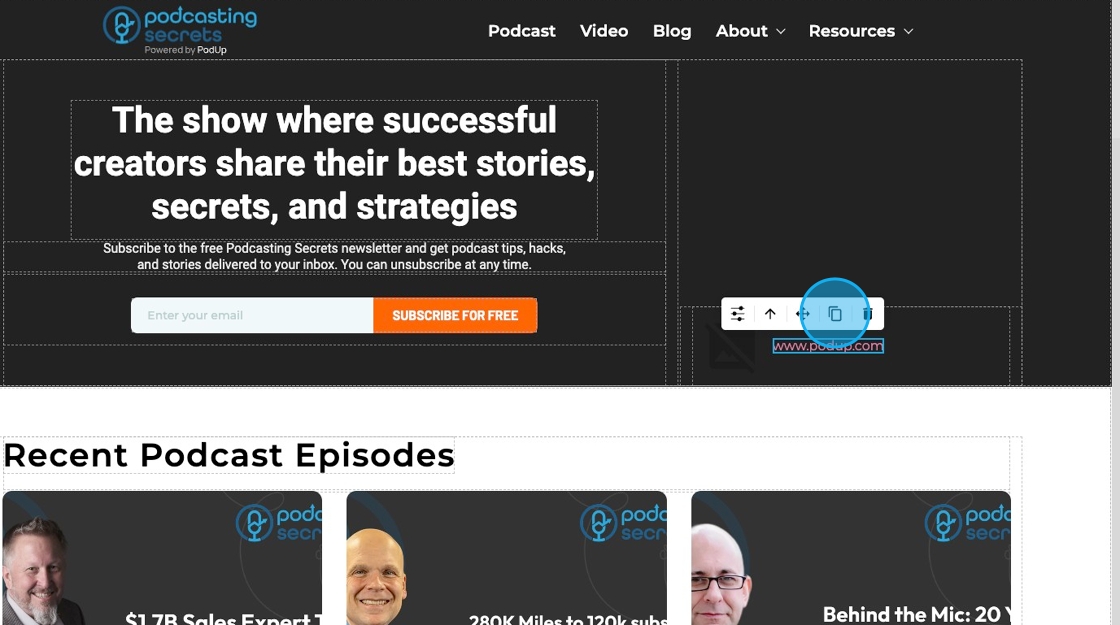
Task: Expand the Resources dropdown
Action: pyautogui.click(x=861, y=31)
